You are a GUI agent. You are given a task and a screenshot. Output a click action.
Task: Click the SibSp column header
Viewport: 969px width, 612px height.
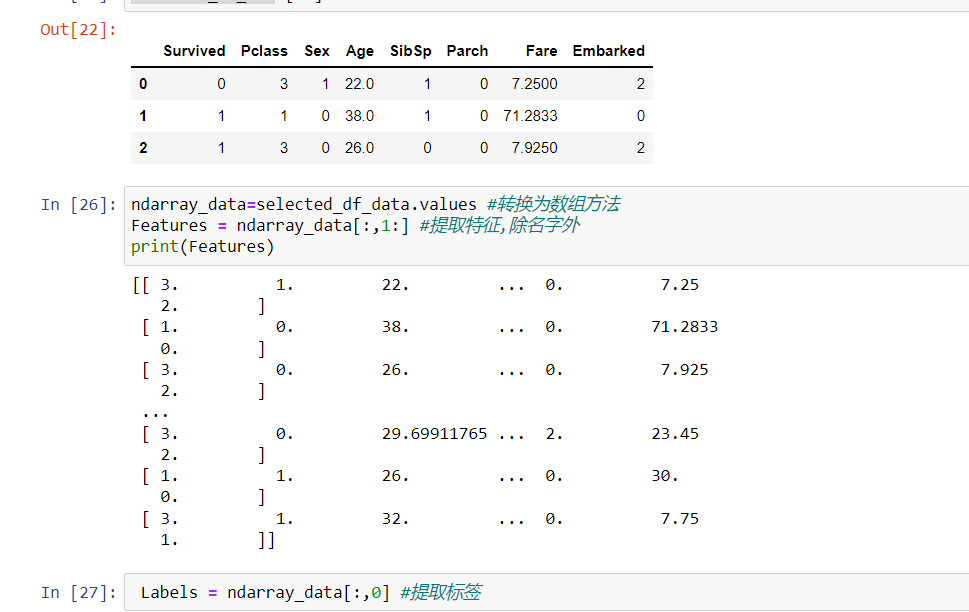[410, 51]
